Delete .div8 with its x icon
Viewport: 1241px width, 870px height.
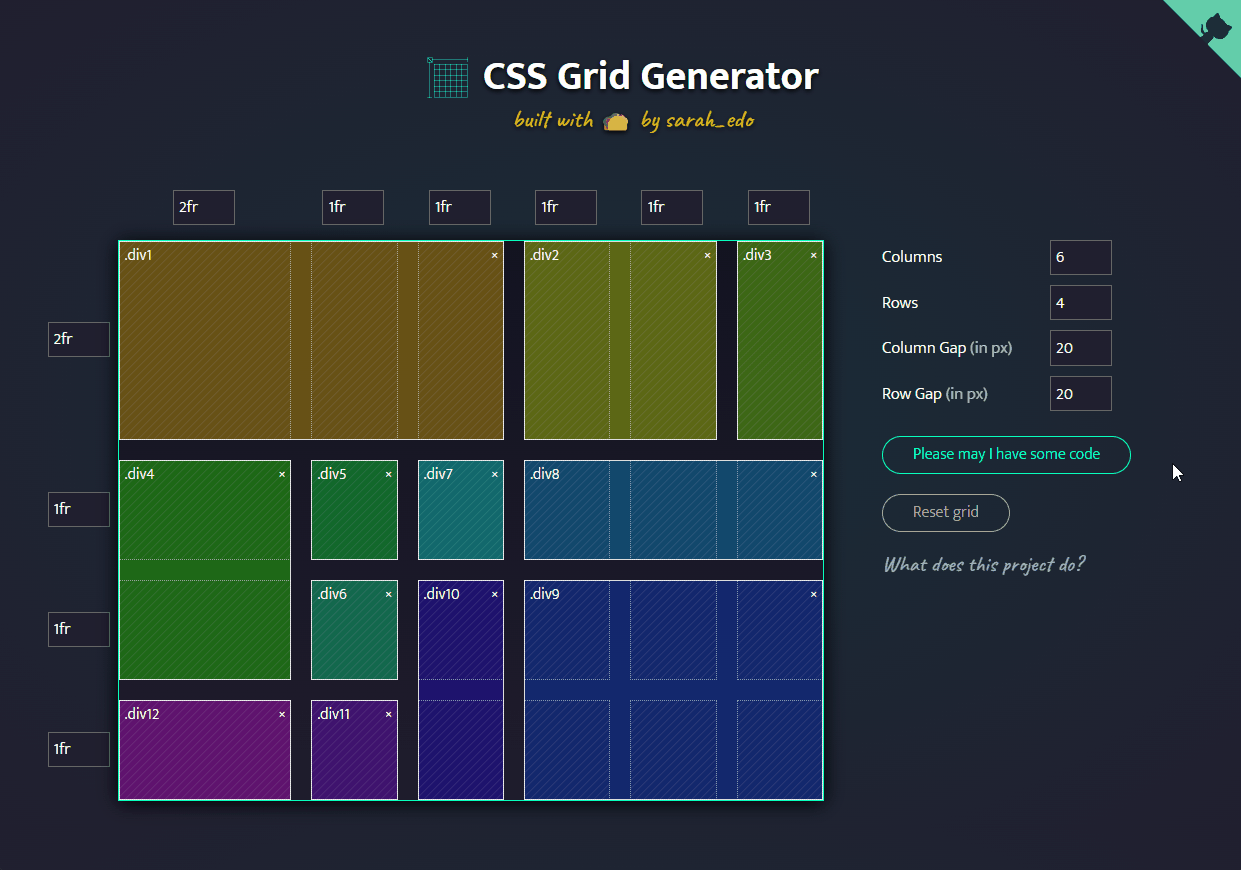[x=813, y=475]
